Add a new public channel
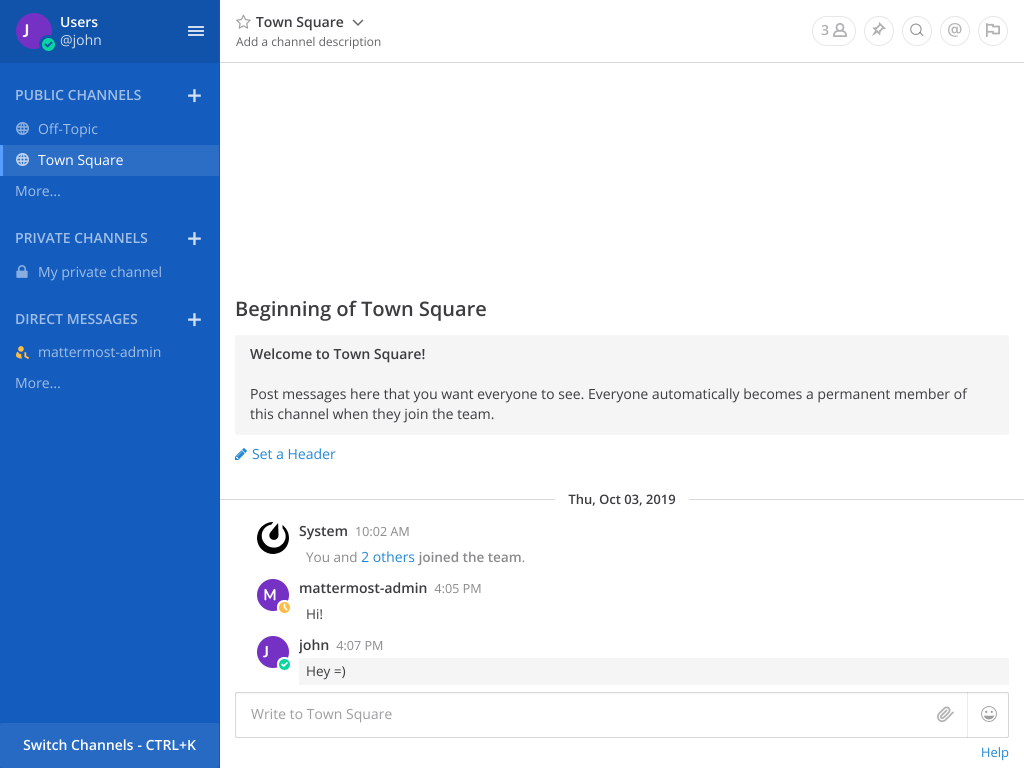Image resolution: width=1024 pixels, height=768 pixels. [194, 95]
